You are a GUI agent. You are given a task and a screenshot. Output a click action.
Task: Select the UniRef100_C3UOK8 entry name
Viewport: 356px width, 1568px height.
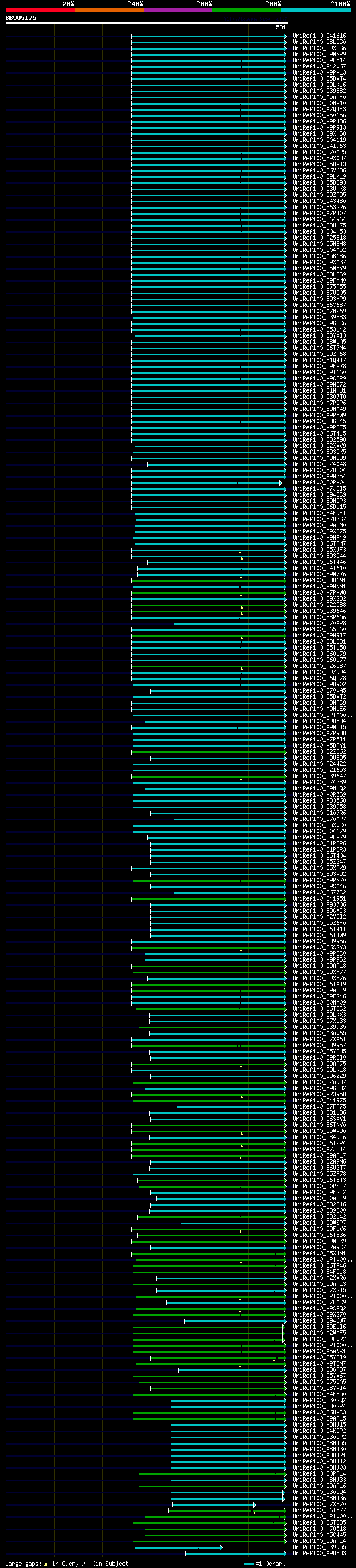[319, 189]
